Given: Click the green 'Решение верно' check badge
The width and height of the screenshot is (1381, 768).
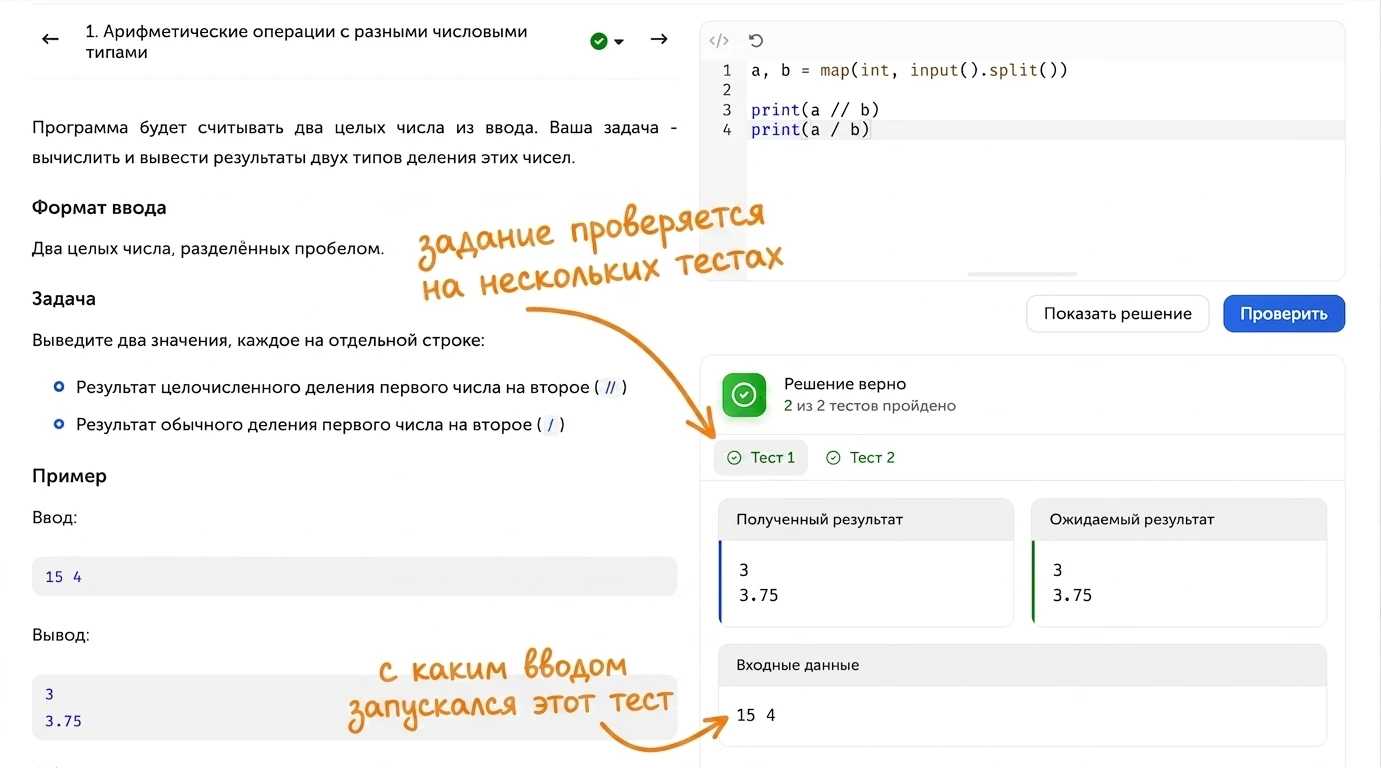Looking at the screenshot, I should click(744, 395).
